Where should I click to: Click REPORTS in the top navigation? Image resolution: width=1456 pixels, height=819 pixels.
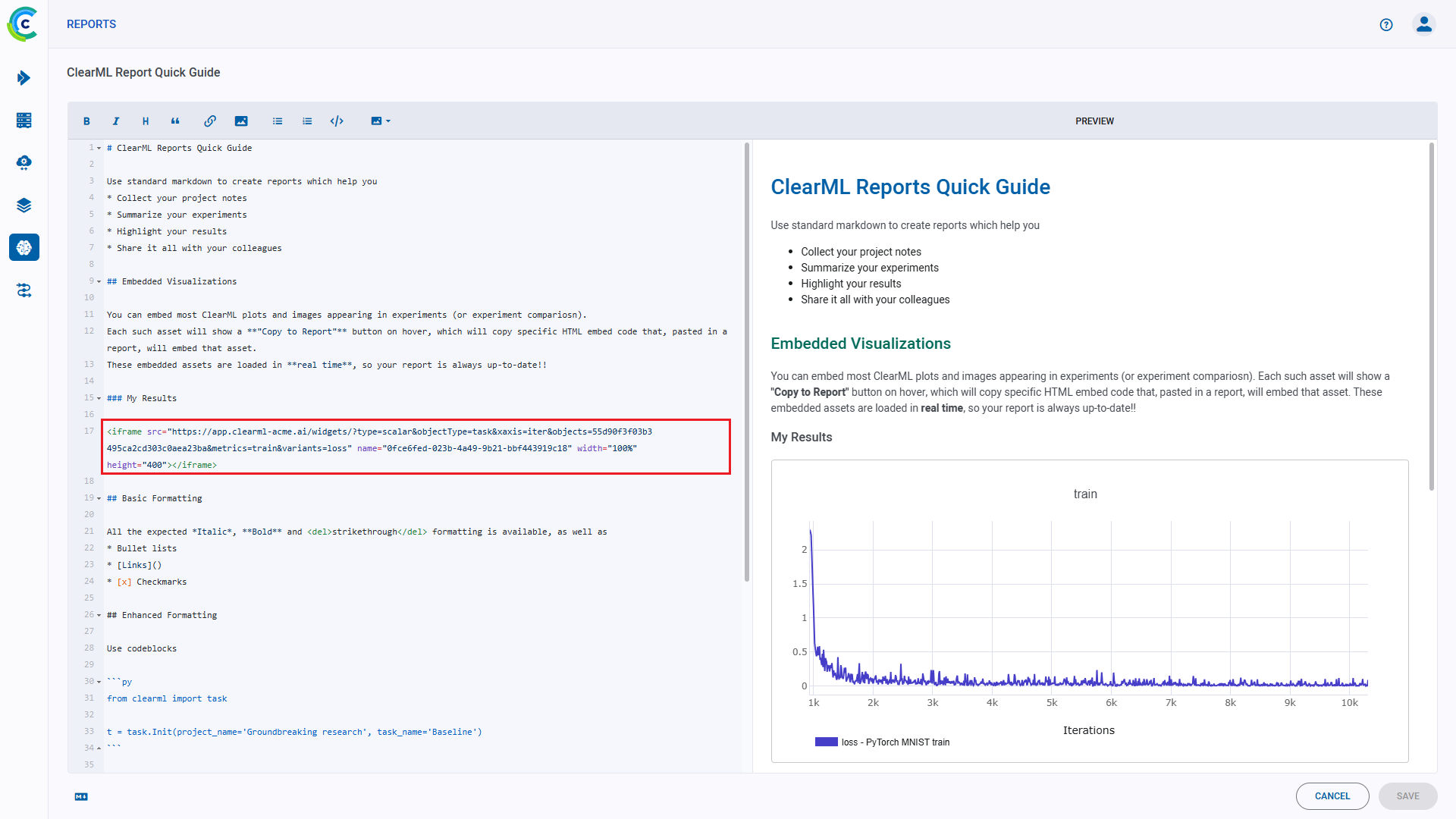92,23
